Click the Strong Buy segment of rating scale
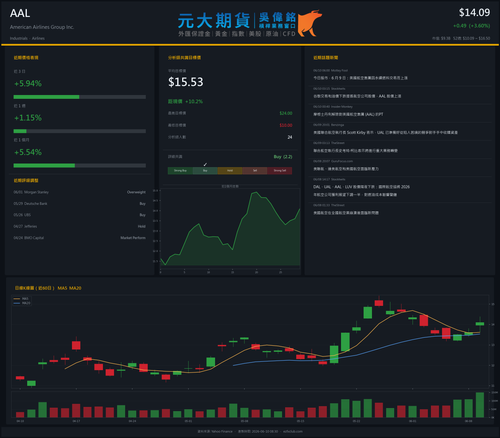Viewport: 500px width, 438px height. tap(180, 171)
